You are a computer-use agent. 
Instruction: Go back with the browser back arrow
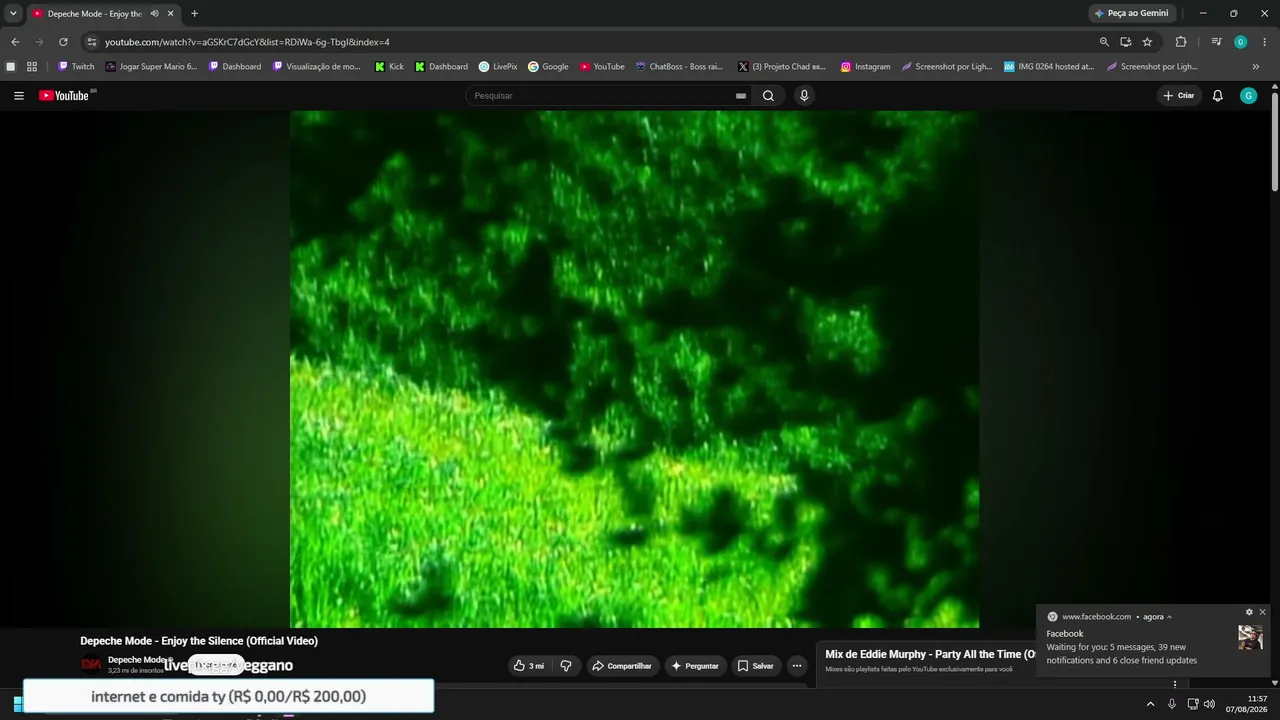click(15, 42)
